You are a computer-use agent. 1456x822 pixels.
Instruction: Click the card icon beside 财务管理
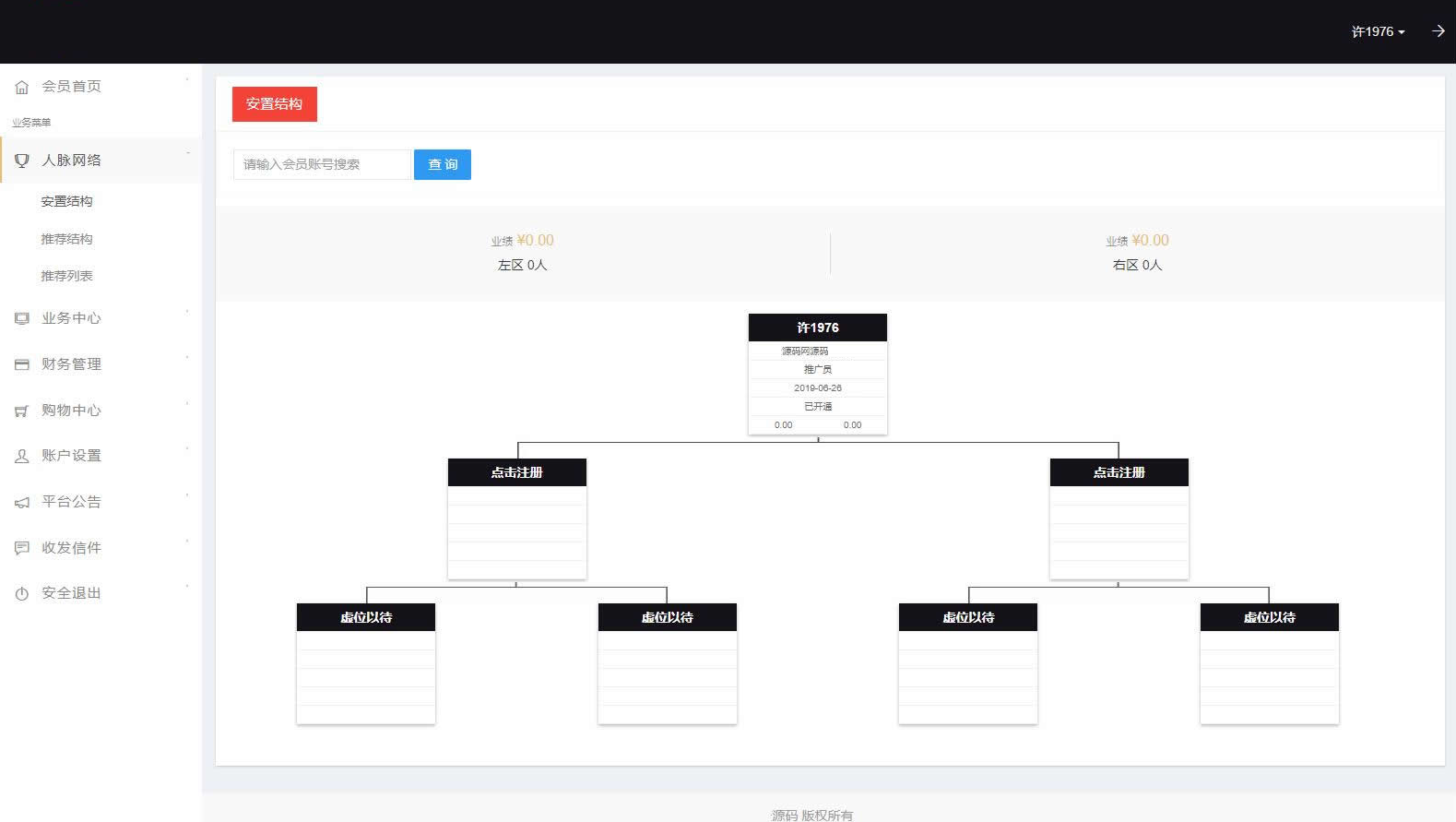point(22,364)
